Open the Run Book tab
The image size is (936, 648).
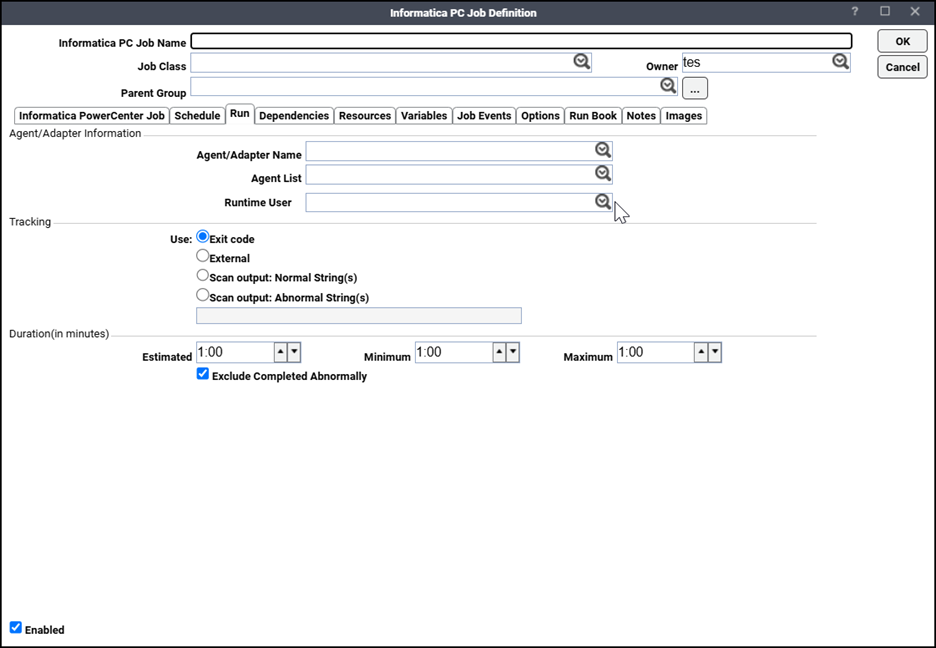[593, 116]
